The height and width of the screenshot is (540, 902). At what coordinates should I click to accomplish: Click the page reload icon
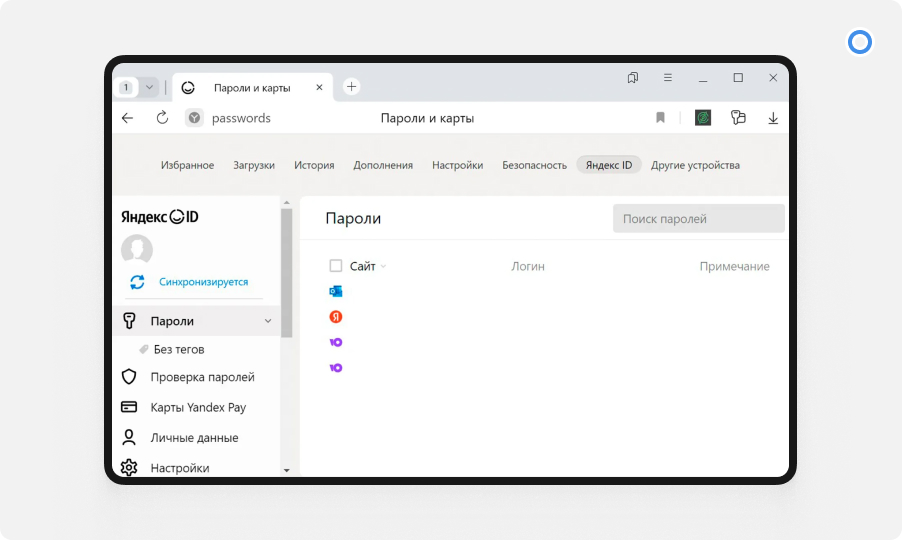[x=162, y=118]
